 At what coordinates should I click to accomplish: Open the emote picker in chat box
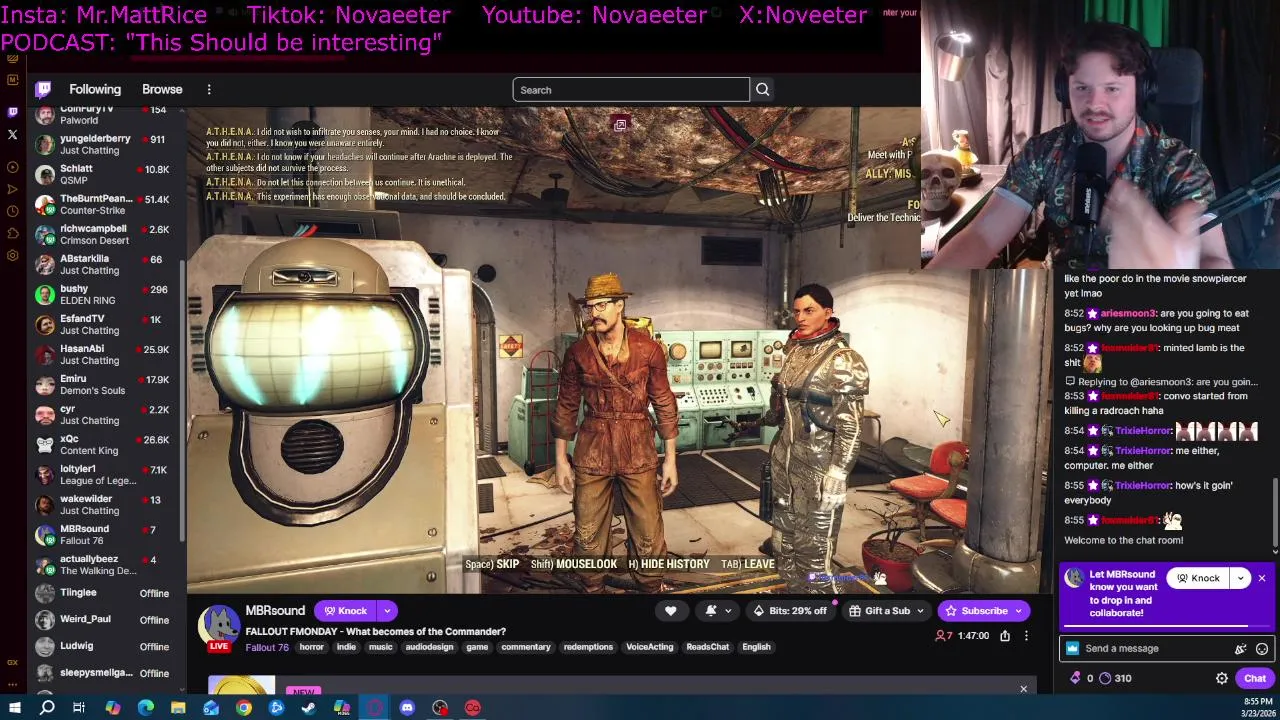[1262, 648]
